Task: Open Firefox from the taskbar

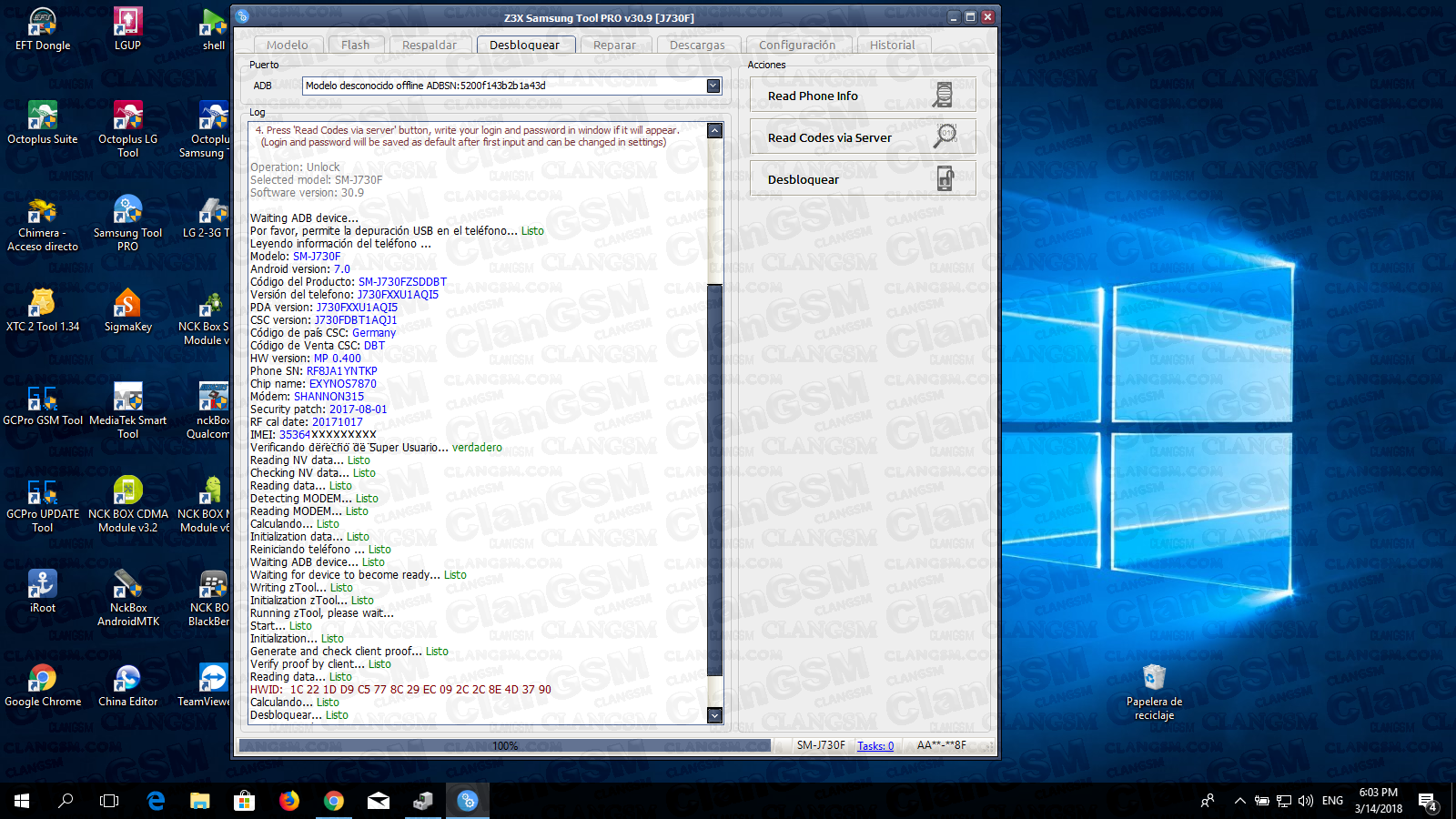Action: 289,801
